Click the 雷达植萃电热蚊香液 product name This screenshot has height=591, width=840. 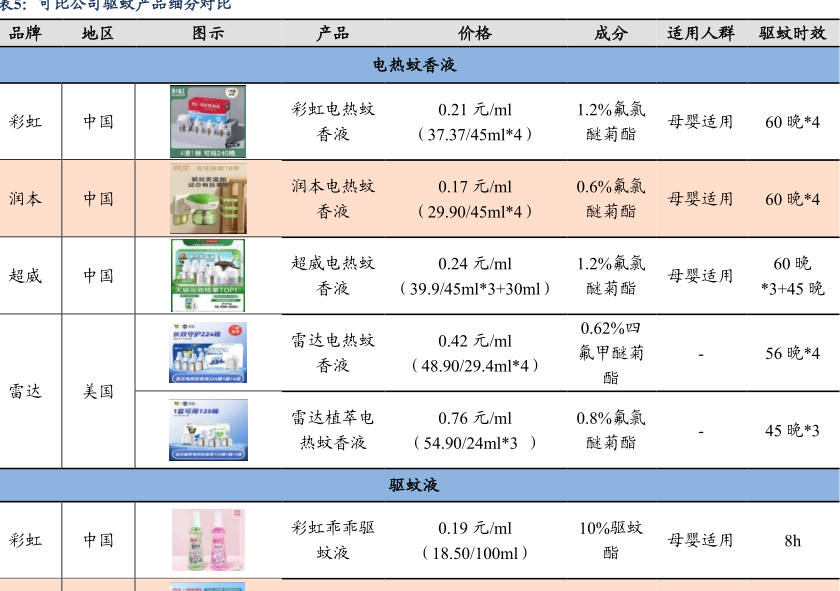(x=333, y=430)
